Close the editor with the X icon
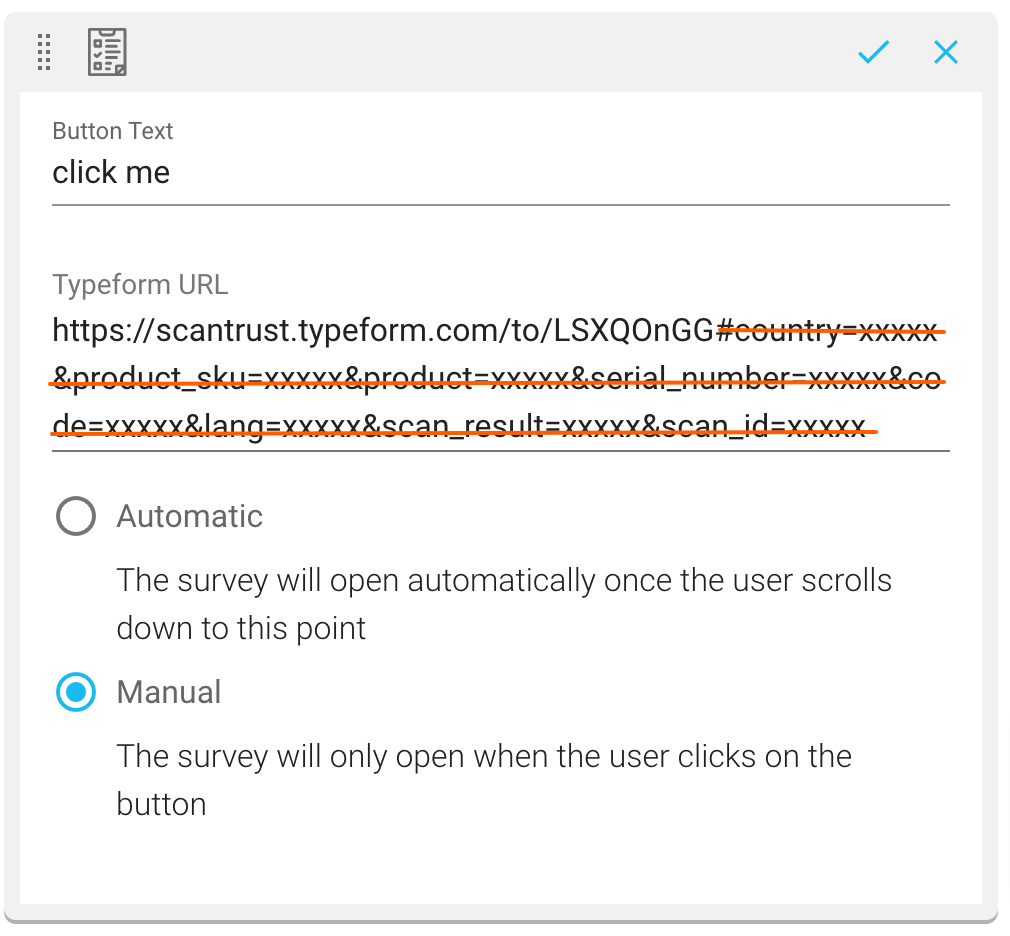The image size is (1010, 936). pyautogui.click(x=945, y=52)
